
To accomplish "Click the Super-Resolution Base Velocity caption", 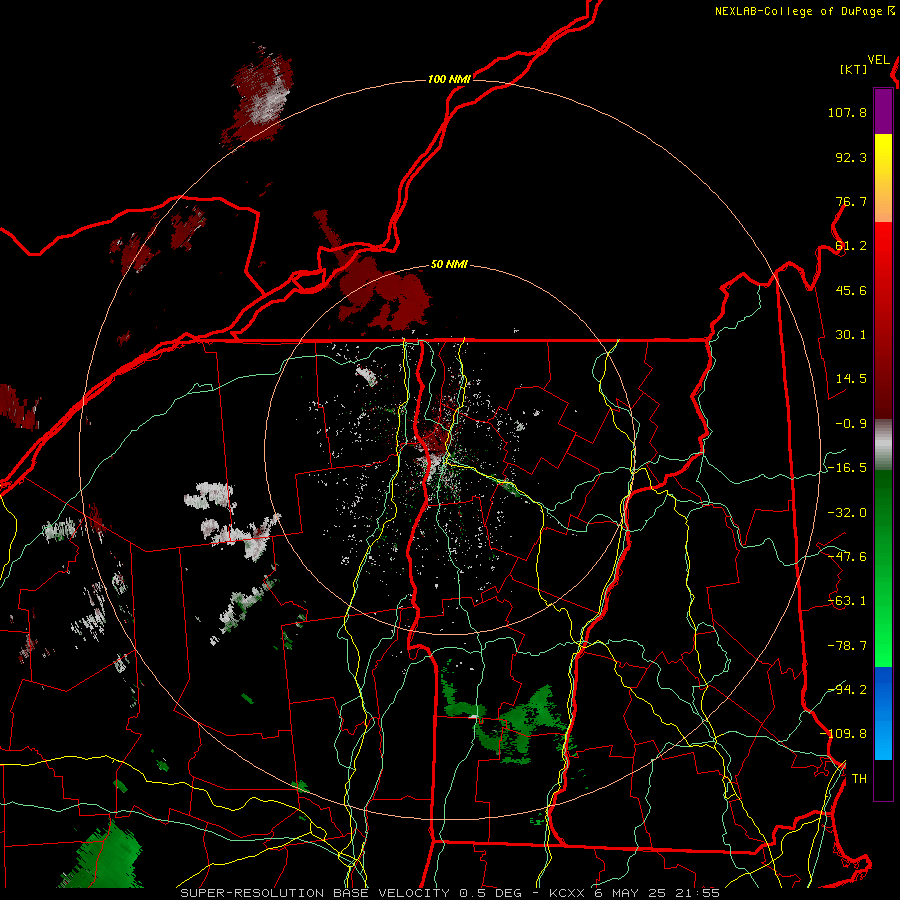I will 450,893.
